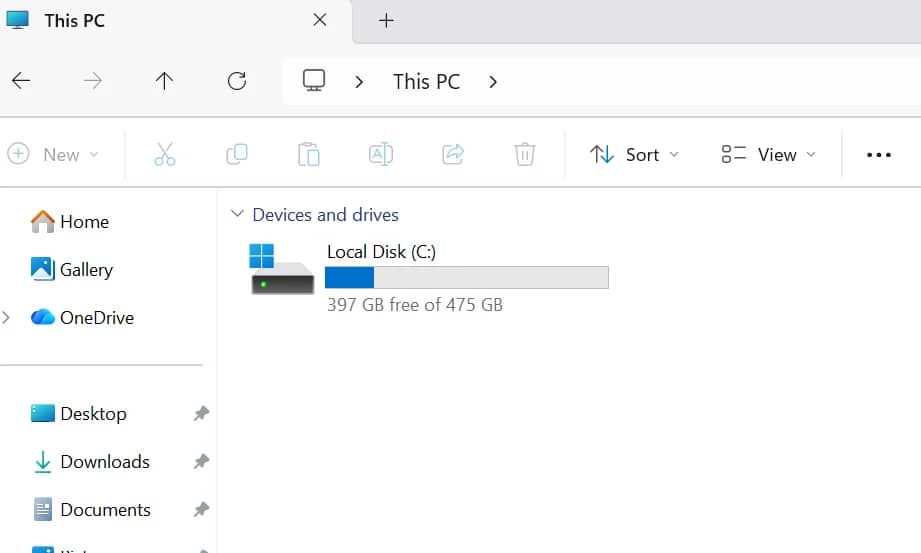Open Desktop folder in sidebar
This screenshot has width=921, height=553.
[x=79, y=414]
